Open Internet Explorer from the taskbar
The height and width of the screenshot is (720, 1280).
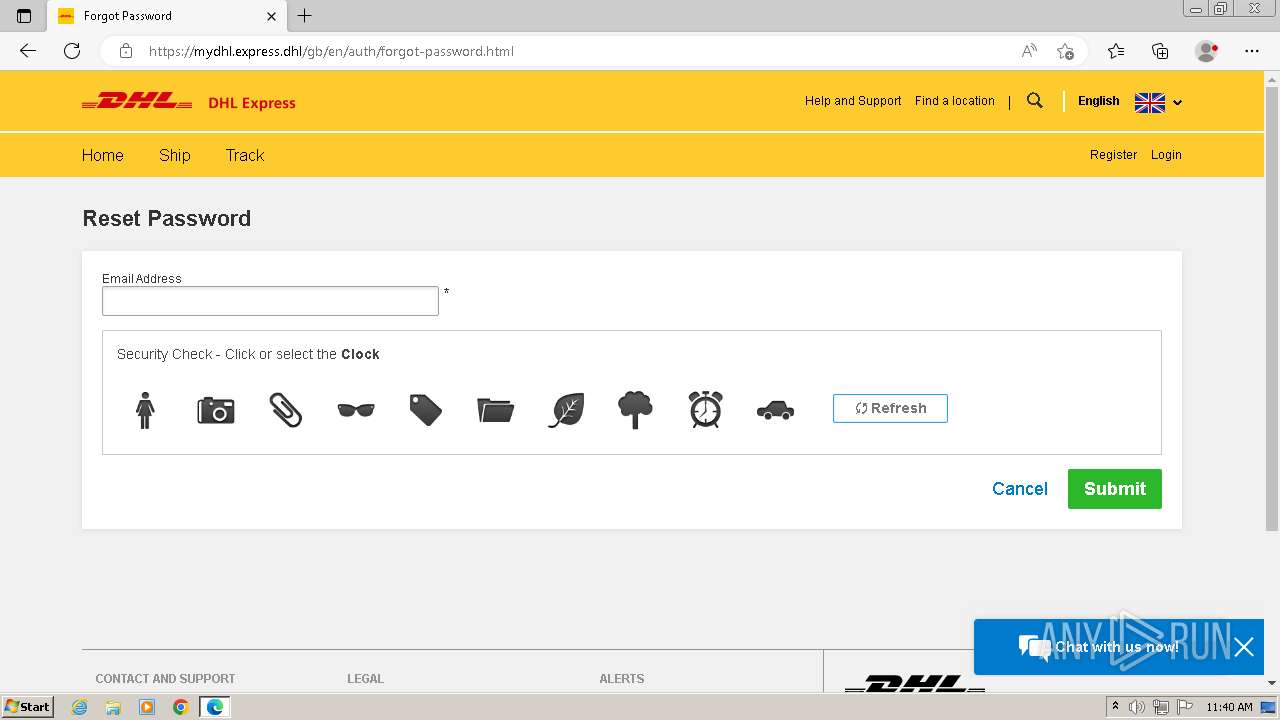[80, 707]
